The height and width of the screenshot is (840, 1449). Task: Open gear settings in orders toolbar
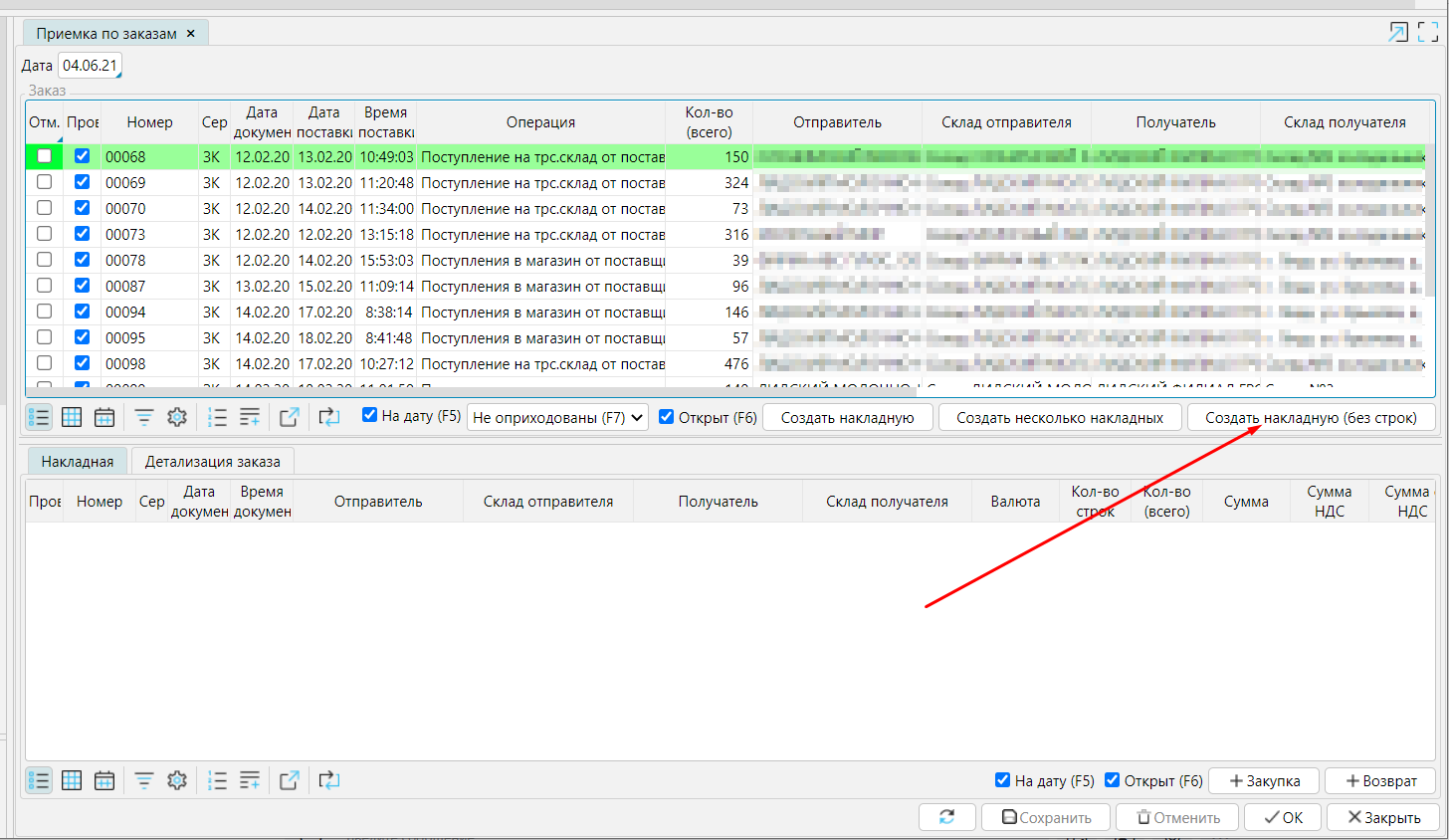pos(177,417)
